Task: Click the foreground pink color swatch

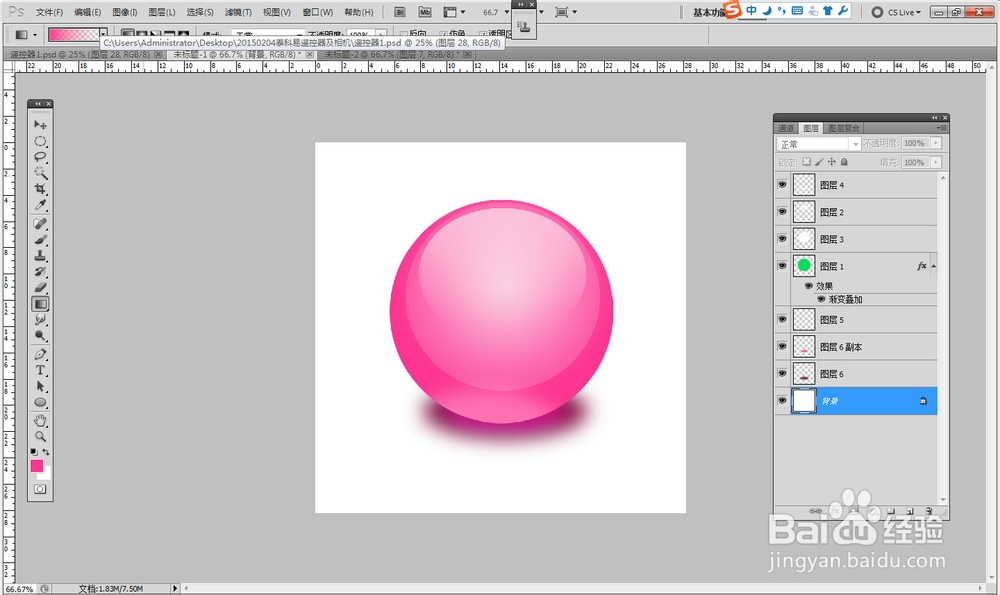Action: coord(37,466)
